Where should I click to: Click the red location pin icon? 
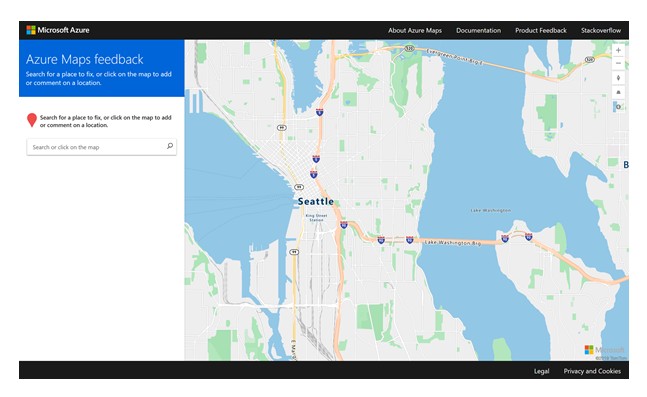point(32,120)
